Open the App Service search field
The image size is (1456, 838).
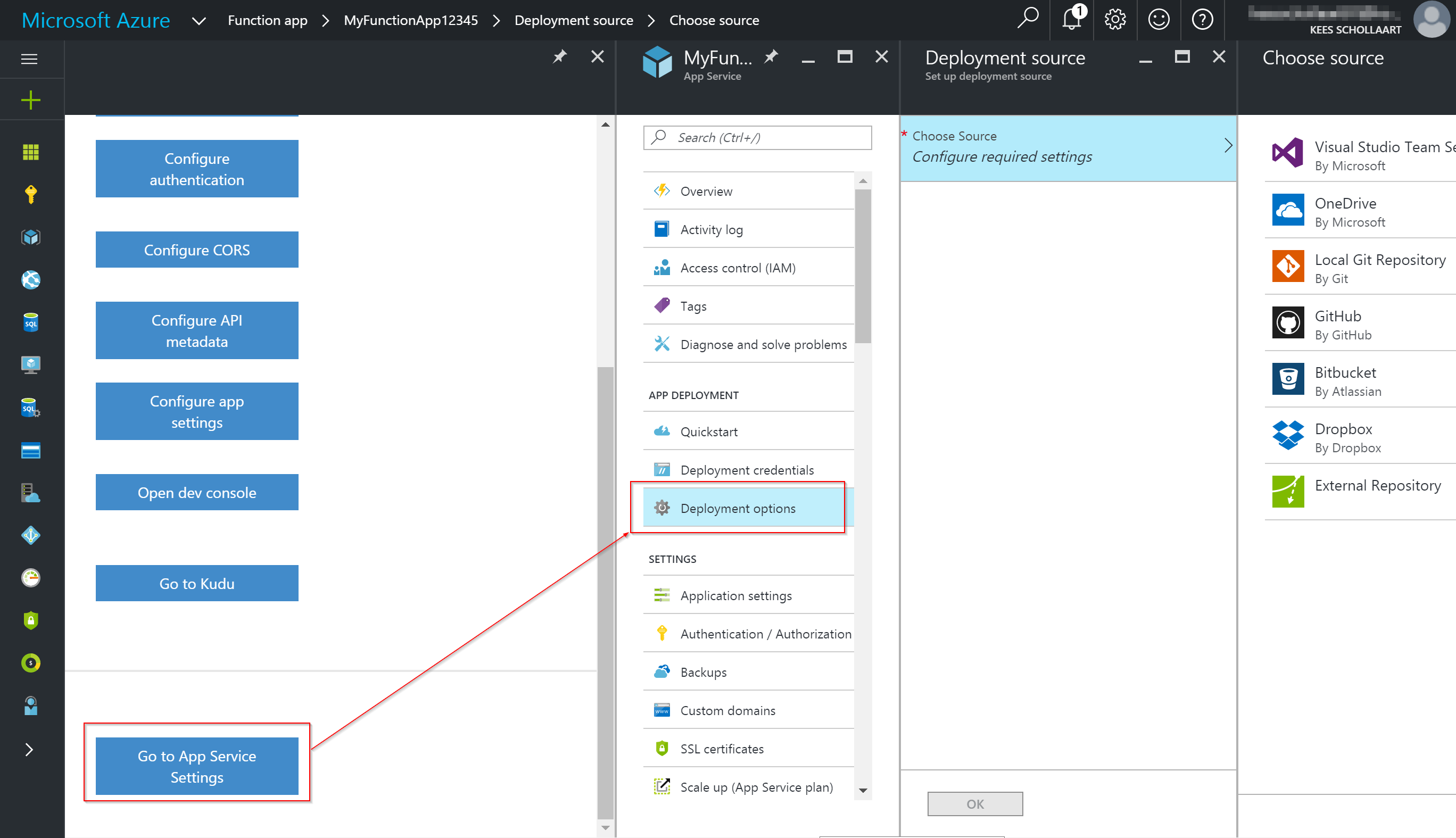758,137
